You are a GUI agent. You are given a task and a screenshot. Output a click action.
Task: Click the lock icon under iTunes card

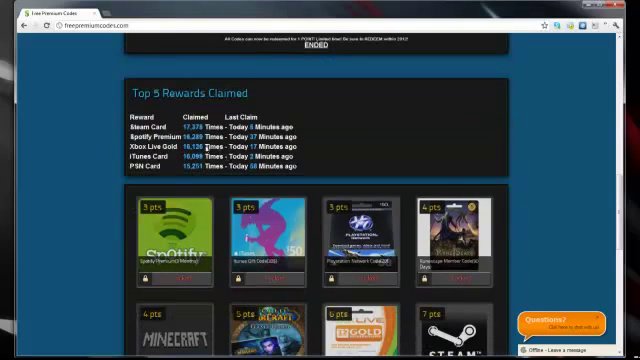[x=238, y=279]
